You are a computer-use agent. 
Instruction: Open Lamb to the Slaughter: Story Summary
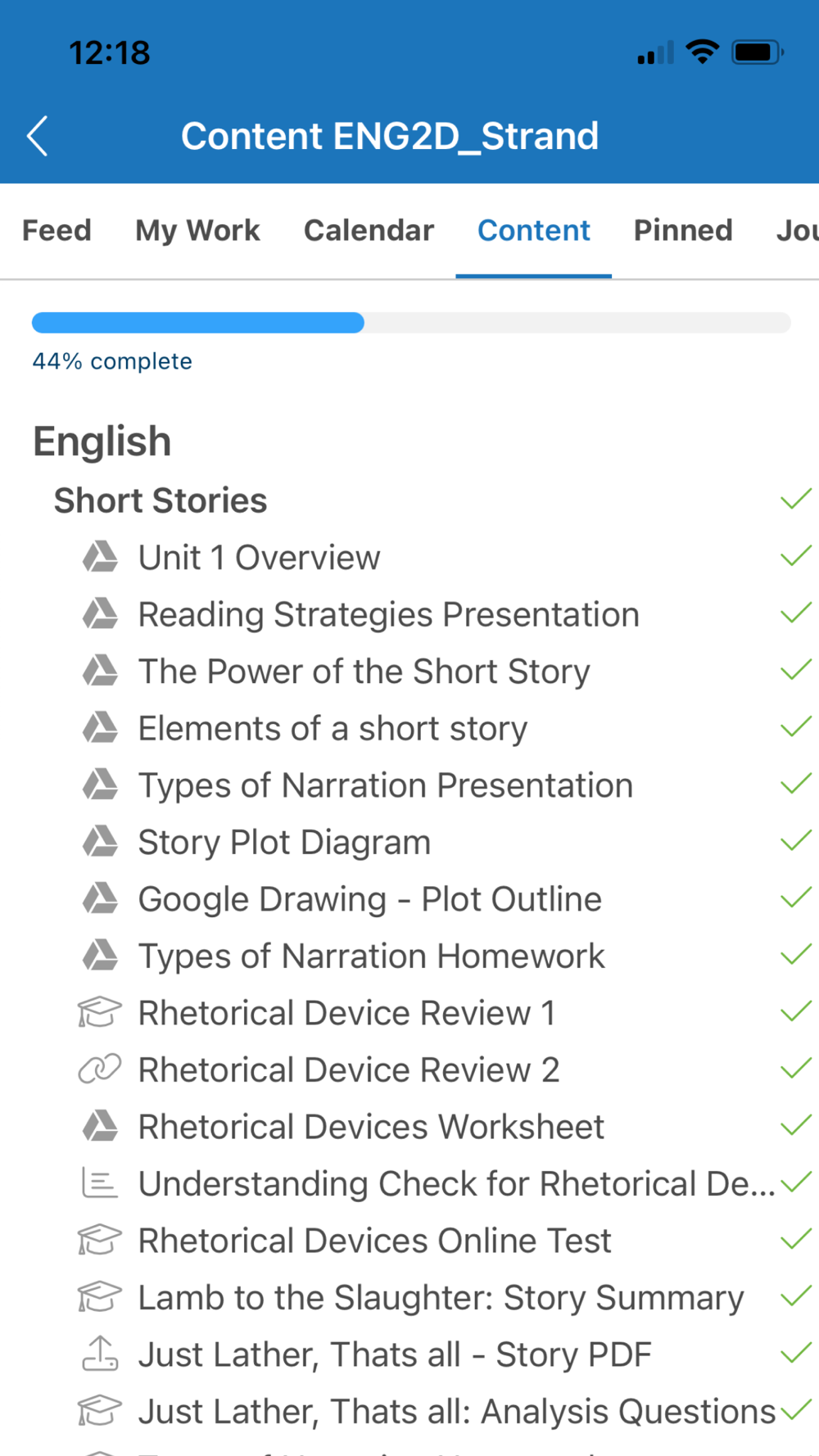[x=441, y=1298]
